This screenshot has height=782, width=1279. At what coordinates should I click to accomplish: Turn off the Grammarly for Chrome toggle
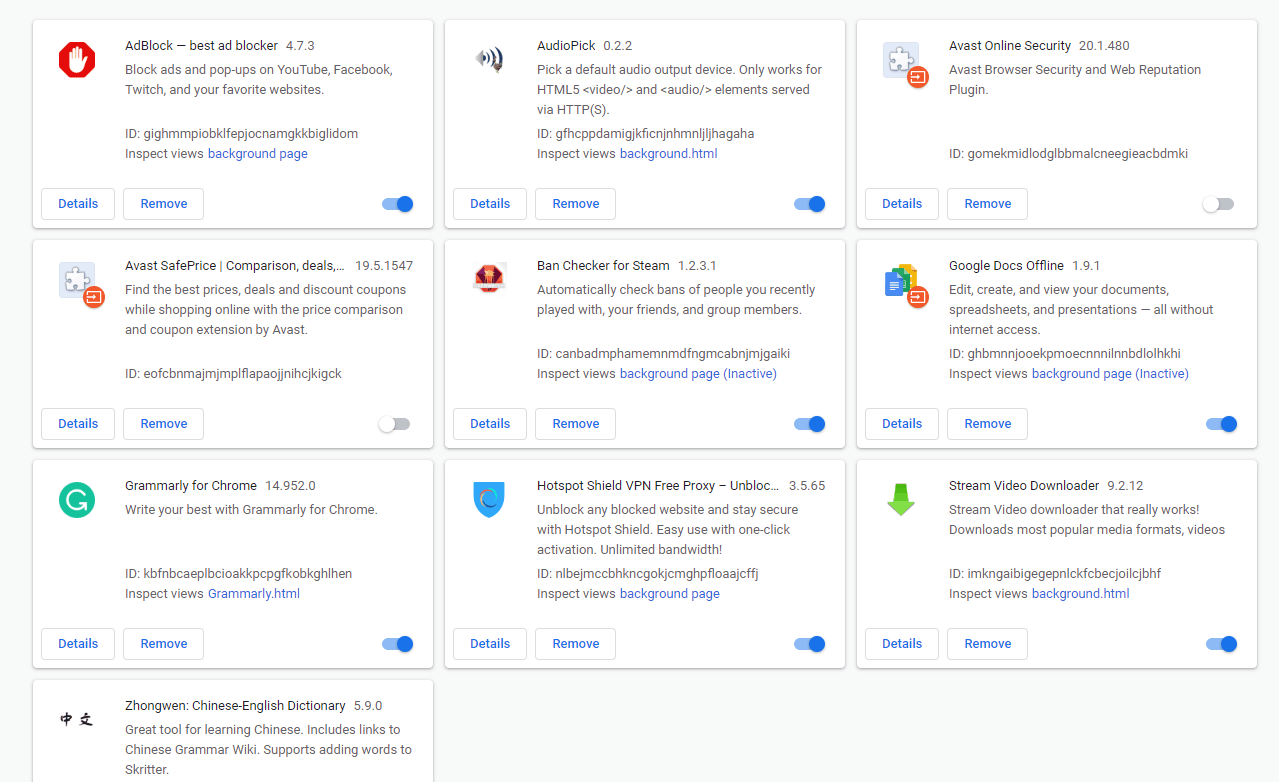click(398, 644)
